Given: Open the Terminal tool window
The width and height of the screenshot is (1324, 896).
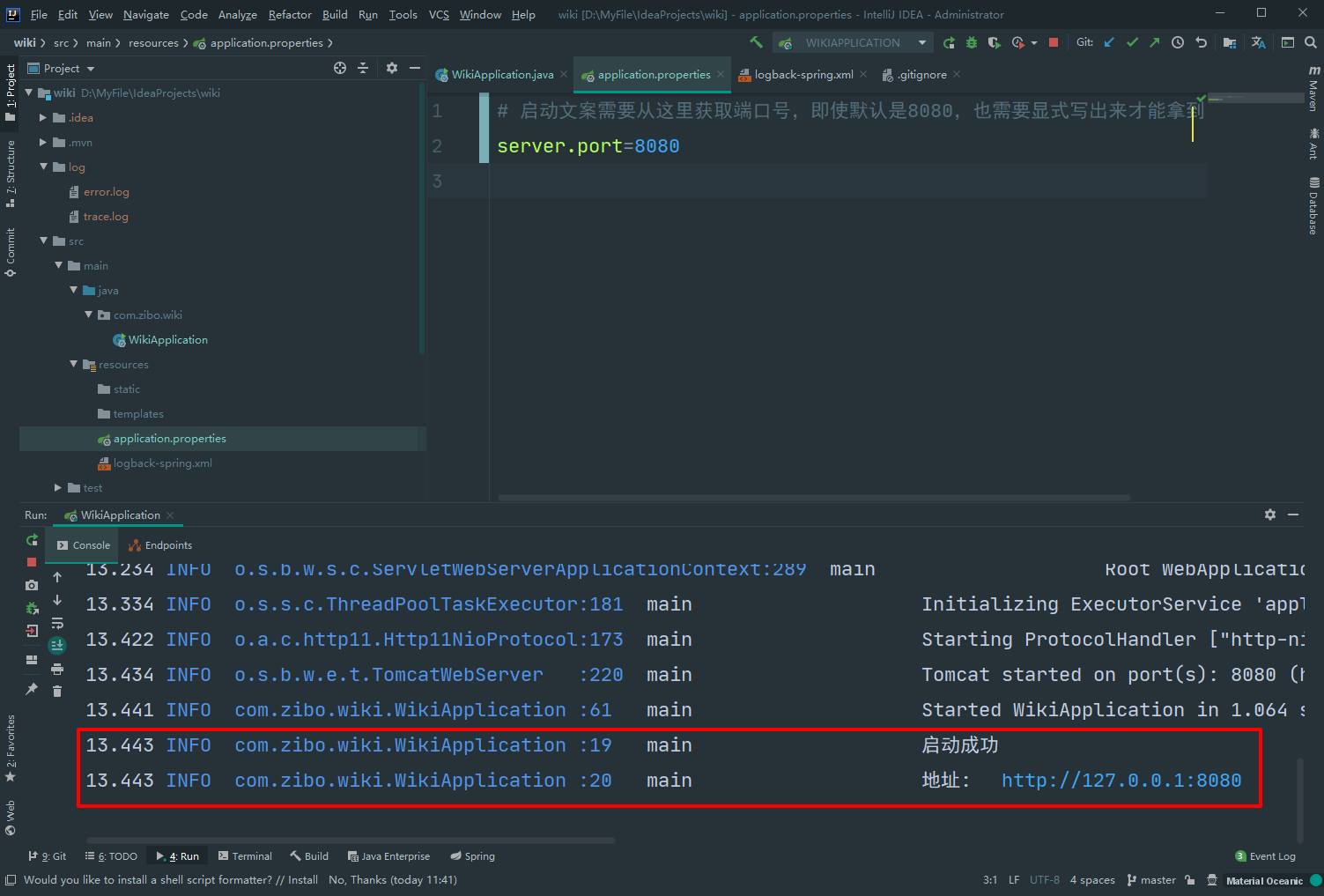Looking at the screenshot, I should click(245, 856).
